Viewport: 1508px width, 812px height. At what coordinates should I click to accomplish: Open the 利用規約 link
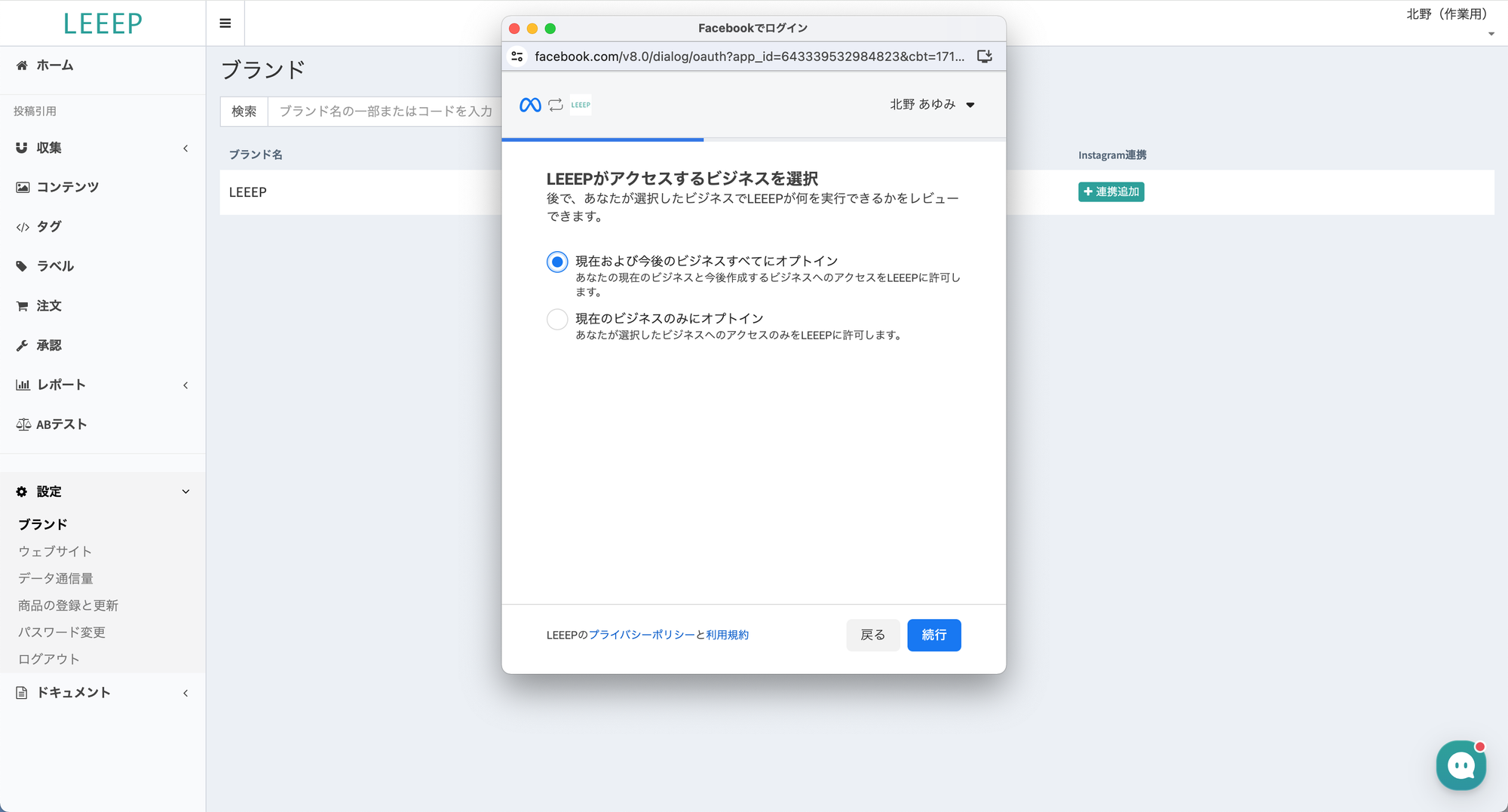tap(728, 635)
